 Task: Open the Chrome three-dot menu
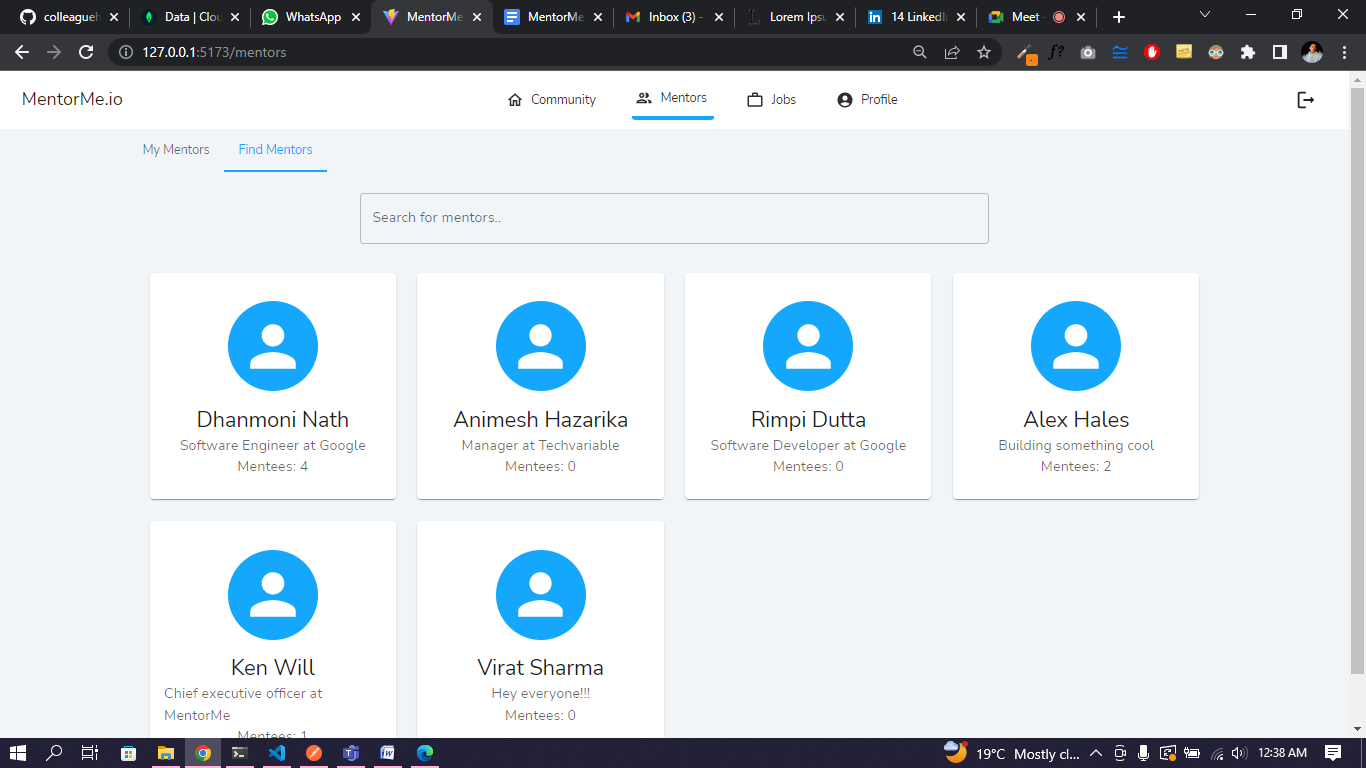[x=1344, y=53]
